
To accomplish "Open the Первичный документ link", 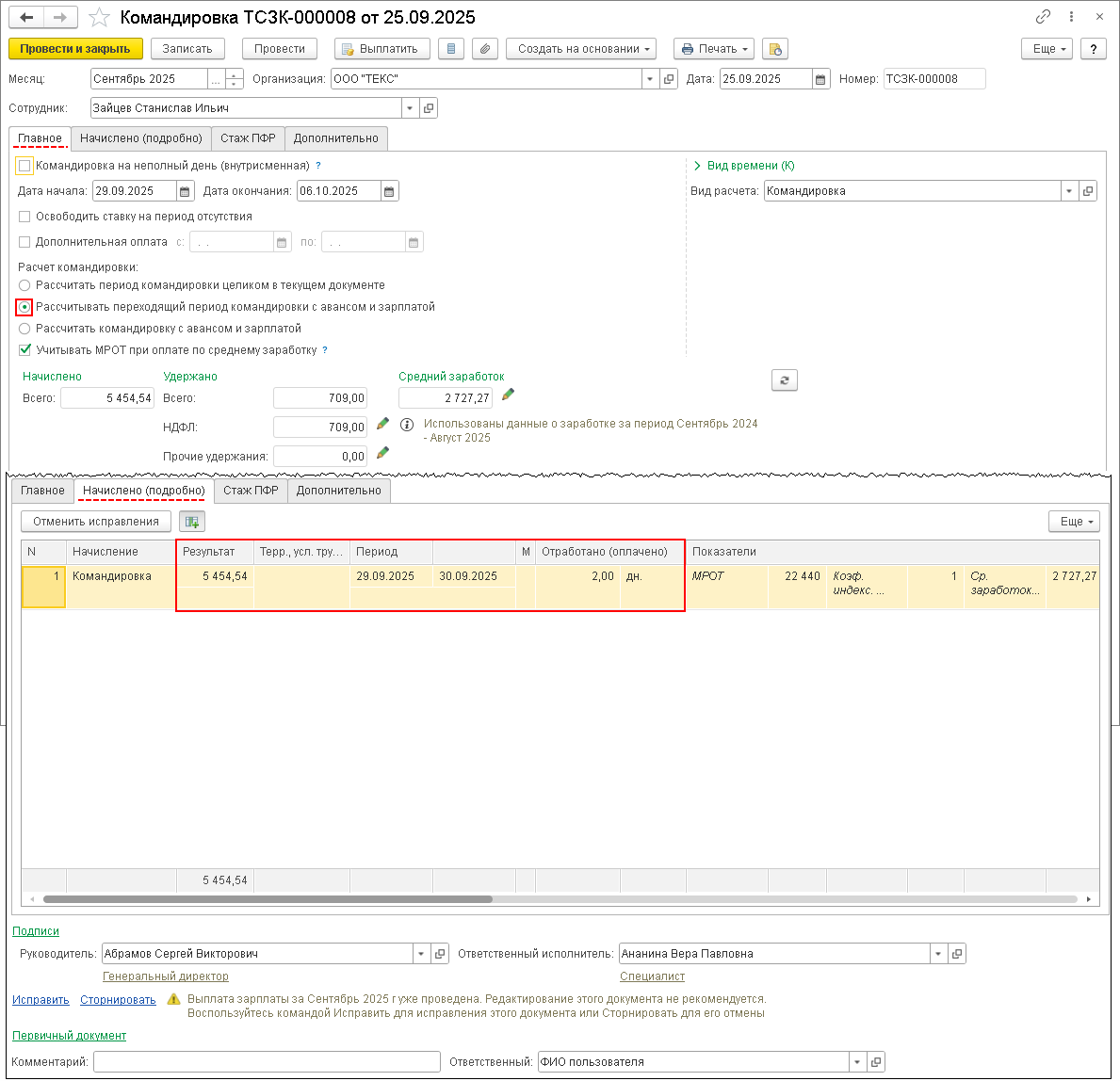I will pos(70,1036).
